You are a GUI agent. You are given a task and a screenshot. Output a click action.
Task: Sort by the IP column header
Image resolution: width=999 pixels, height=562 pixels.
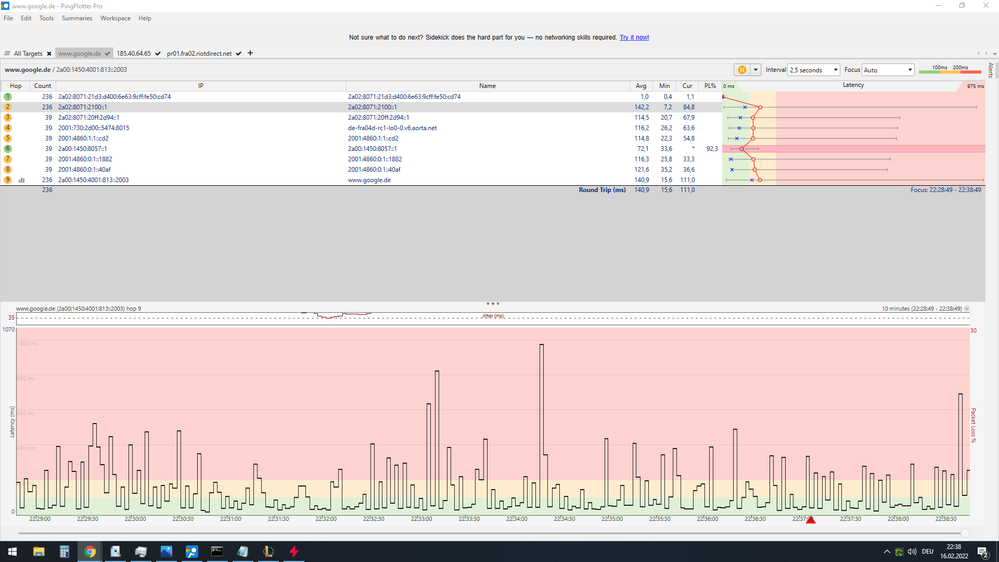[201, 86]
